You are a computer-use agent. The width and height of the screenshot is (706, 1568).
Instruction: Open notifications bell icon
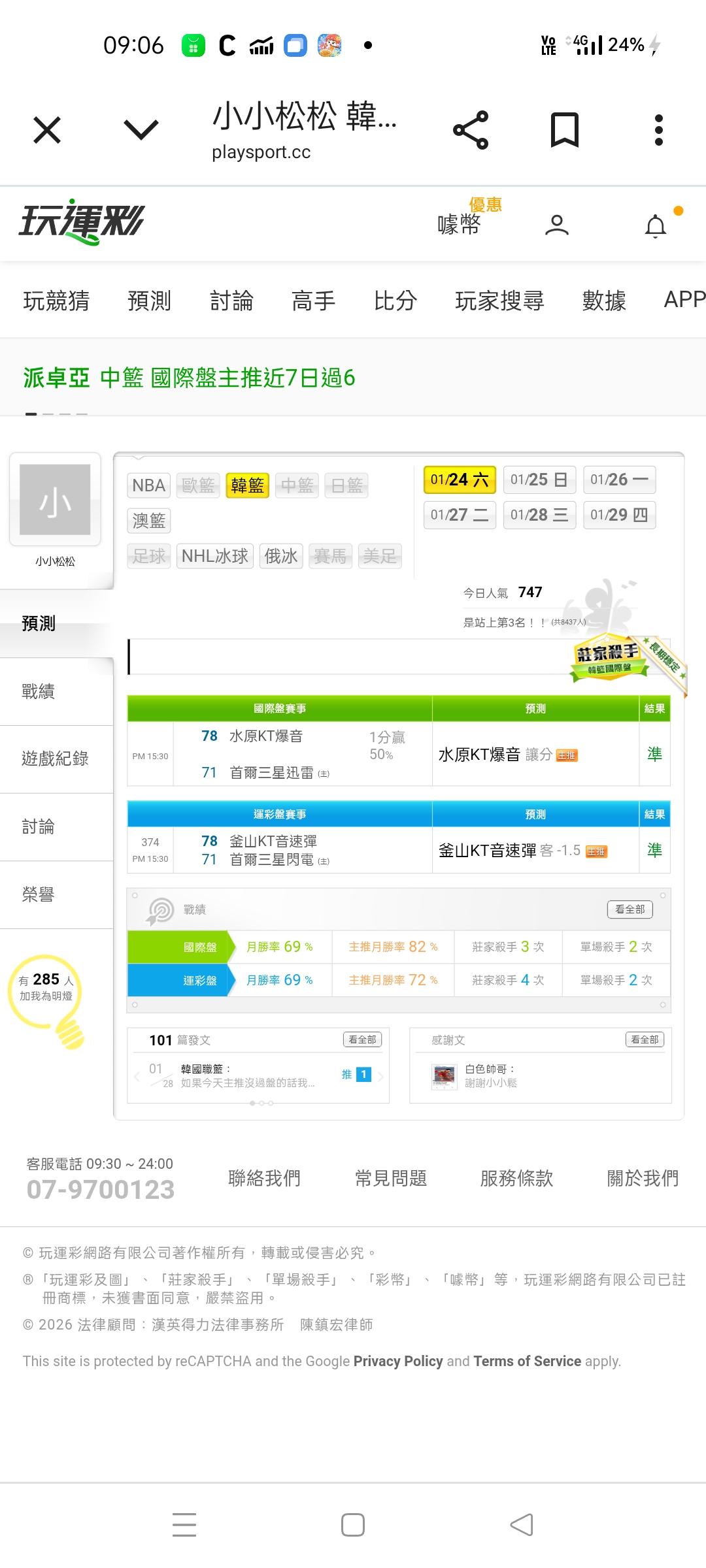(656, 226)
